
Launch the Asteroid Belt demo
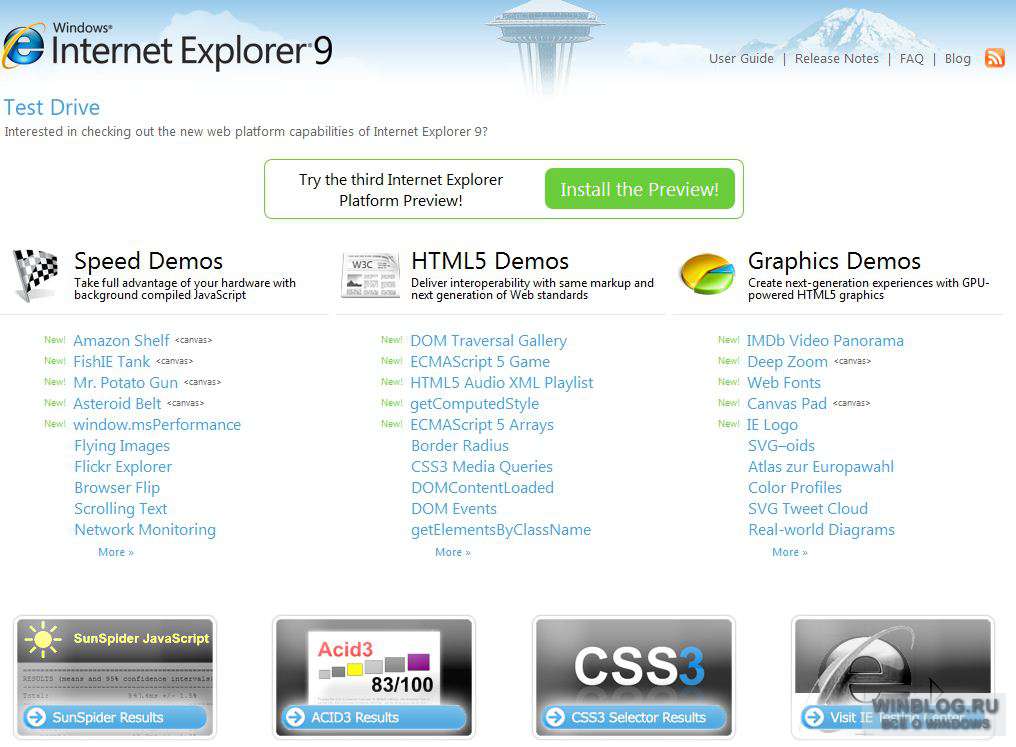117,404
